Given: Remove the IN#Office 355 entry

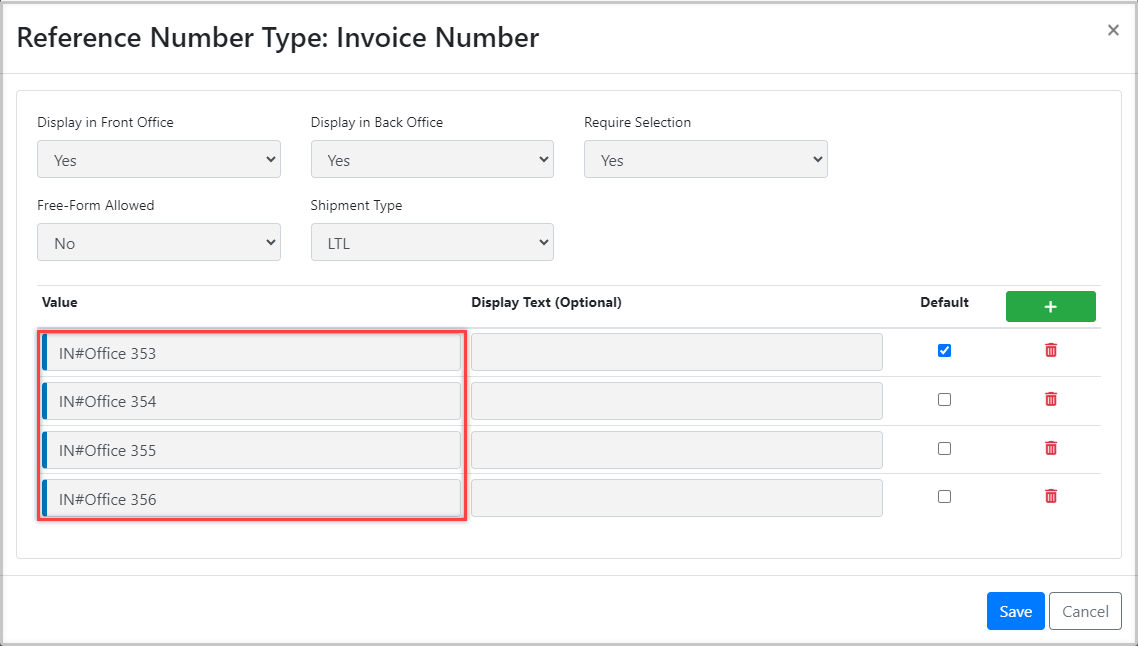Looking at the screenshot, I should point(1050,448).
